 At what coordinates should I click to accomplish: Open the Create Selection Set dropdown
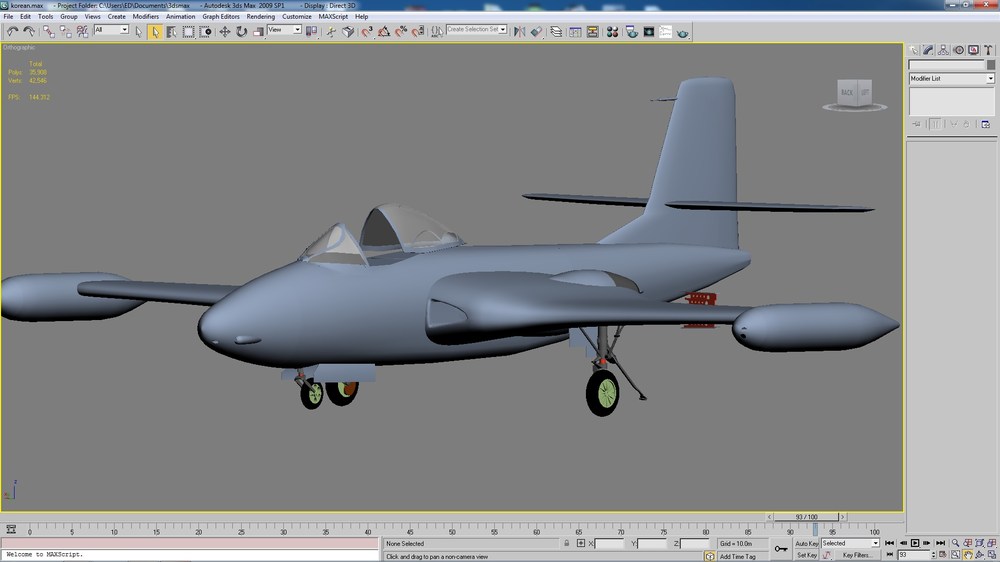[x=476, y=29]
